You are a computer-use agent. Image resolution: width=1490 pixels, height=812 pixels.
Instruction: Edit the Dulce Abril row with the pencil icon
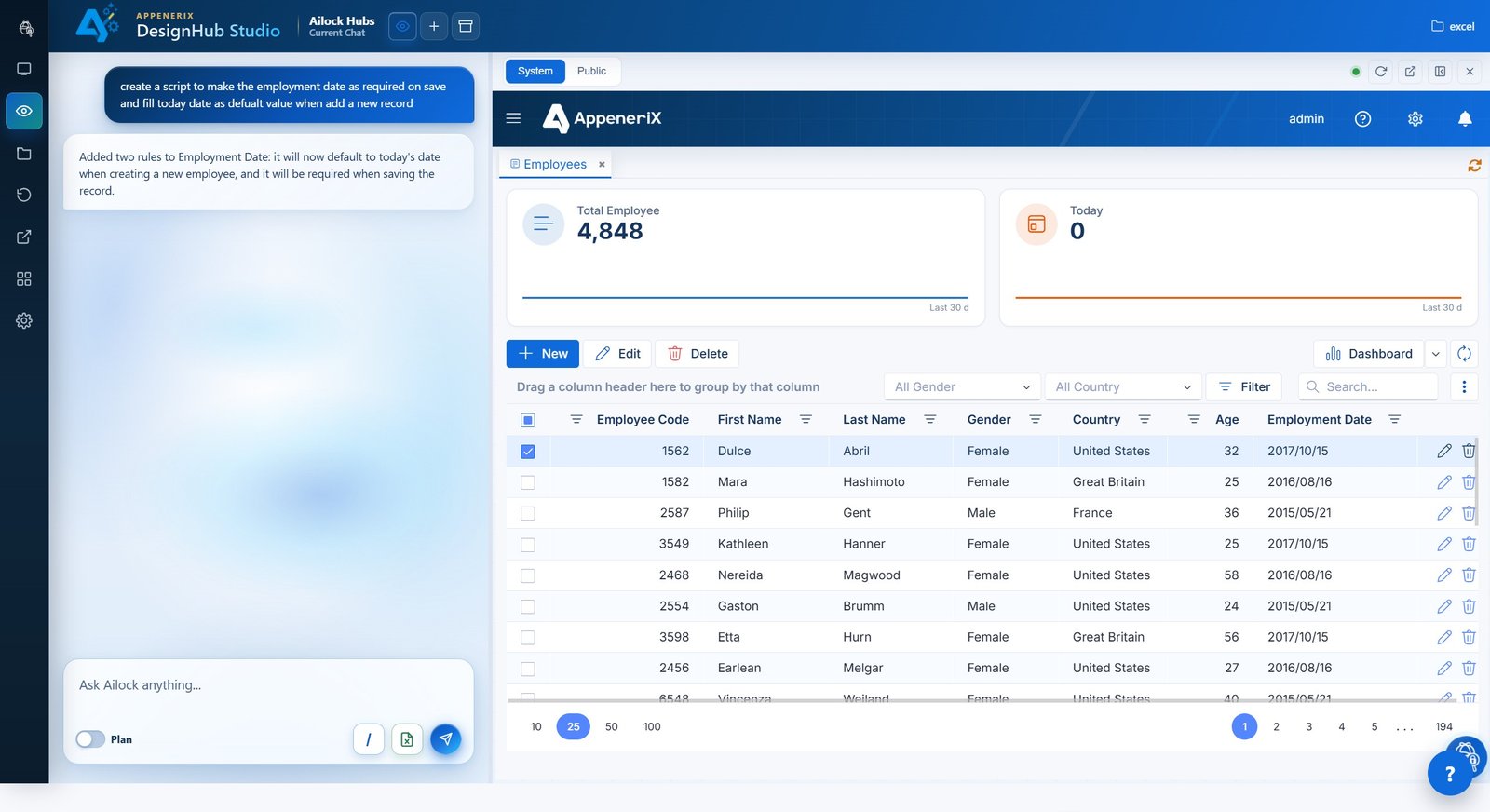(1444, 451)
